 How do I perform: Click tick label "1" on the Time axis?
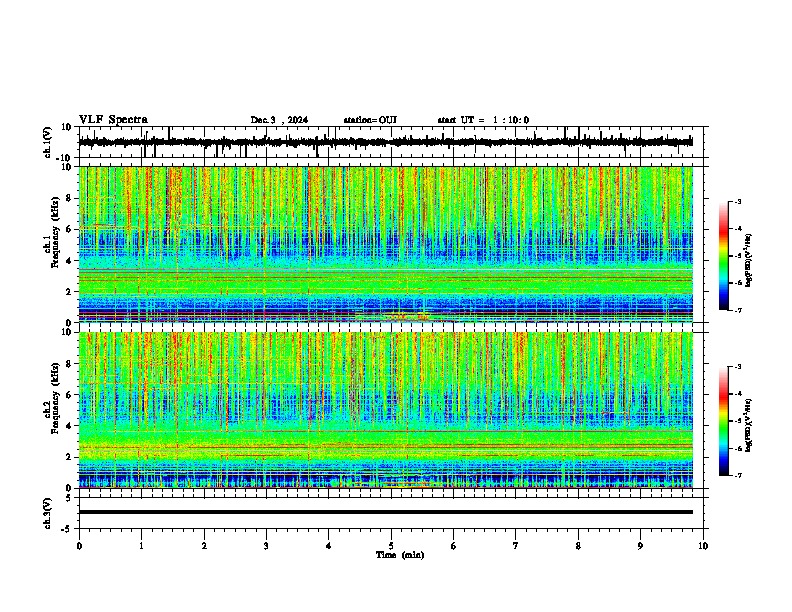pyautogui.click(x=141, y=546)
